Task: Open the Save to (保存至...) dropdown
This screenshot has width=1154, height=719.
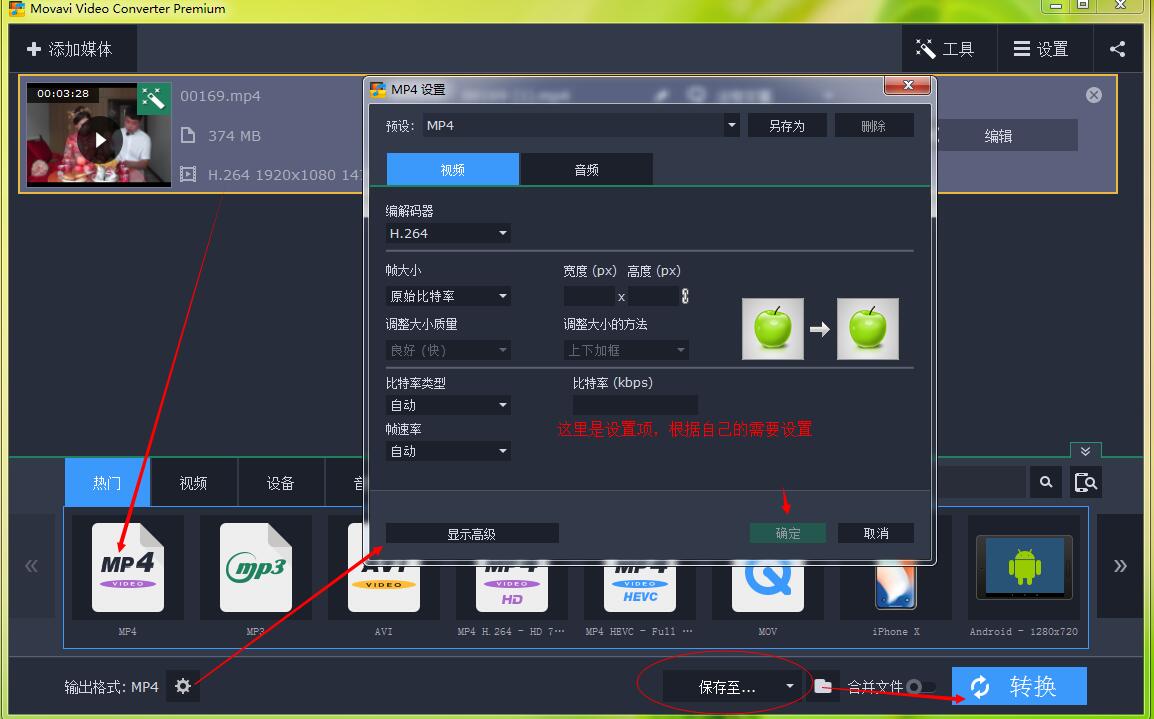Action: point(732,687)
